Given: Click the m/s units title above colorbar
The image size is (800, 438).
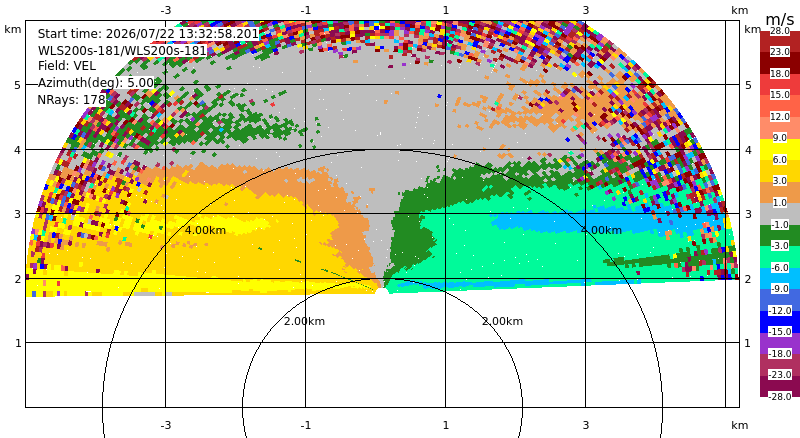Looking at the screenshot, I should click(780, 19).
